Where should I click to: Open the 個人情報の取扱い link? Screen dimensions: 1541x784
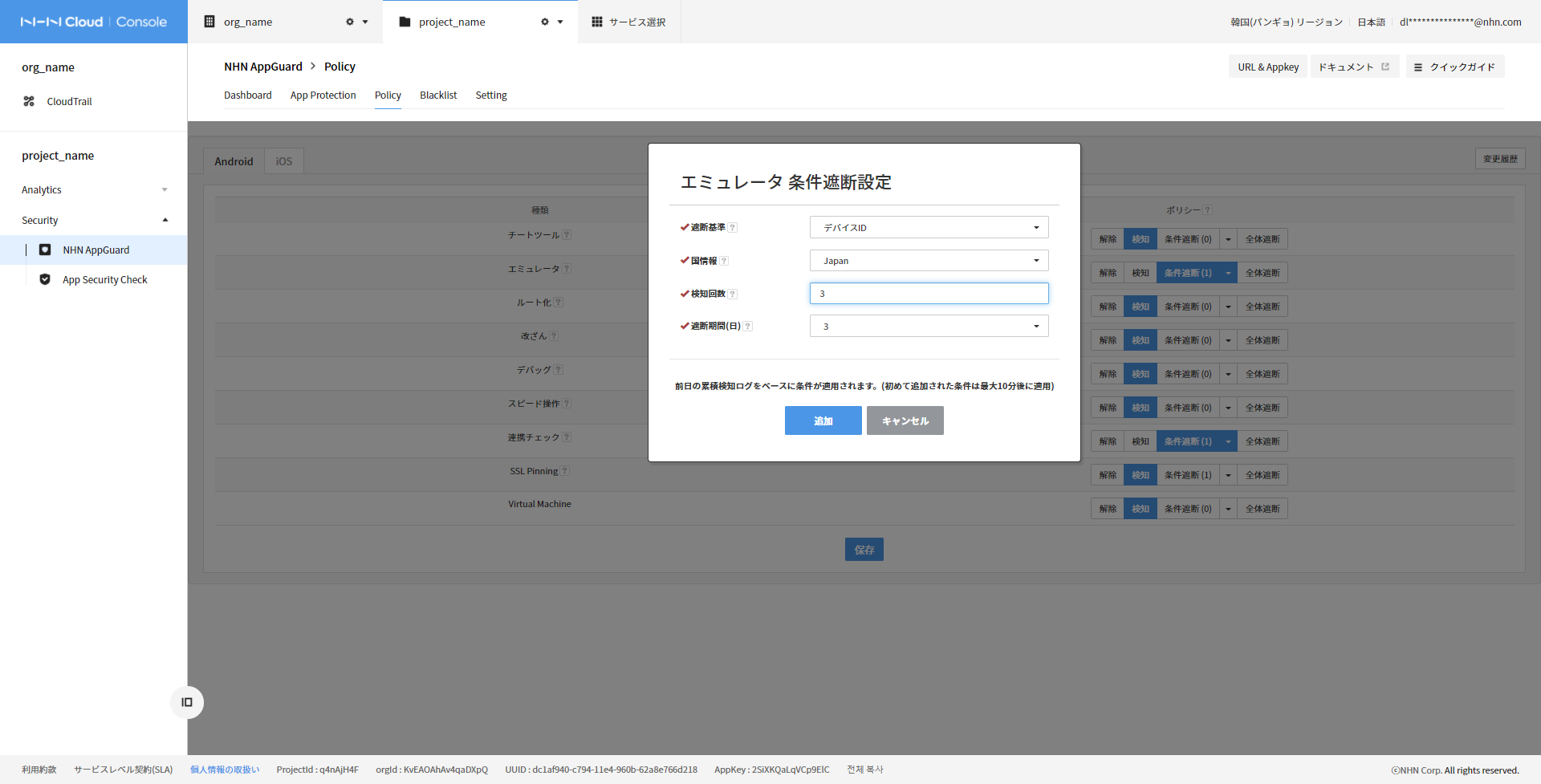[x=225, y=770]
